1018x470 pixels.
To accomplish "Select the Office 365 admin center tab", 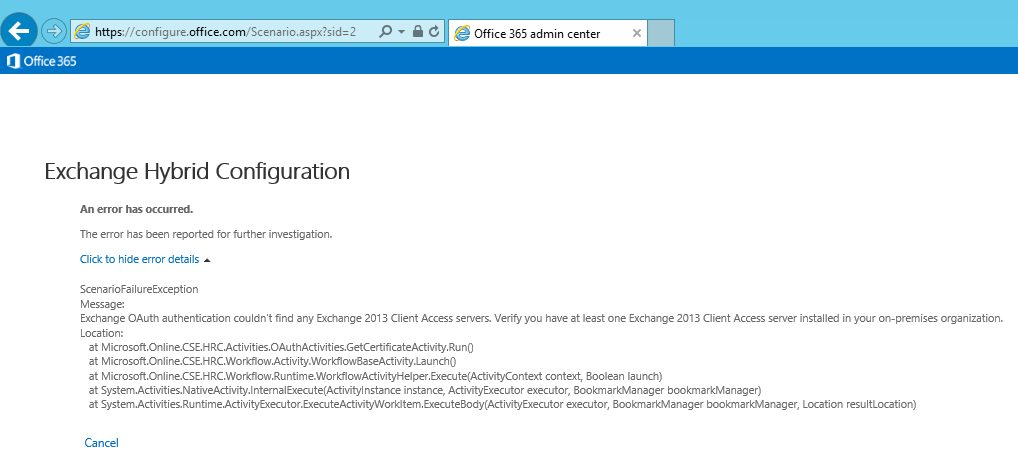I will pos(547,33).
